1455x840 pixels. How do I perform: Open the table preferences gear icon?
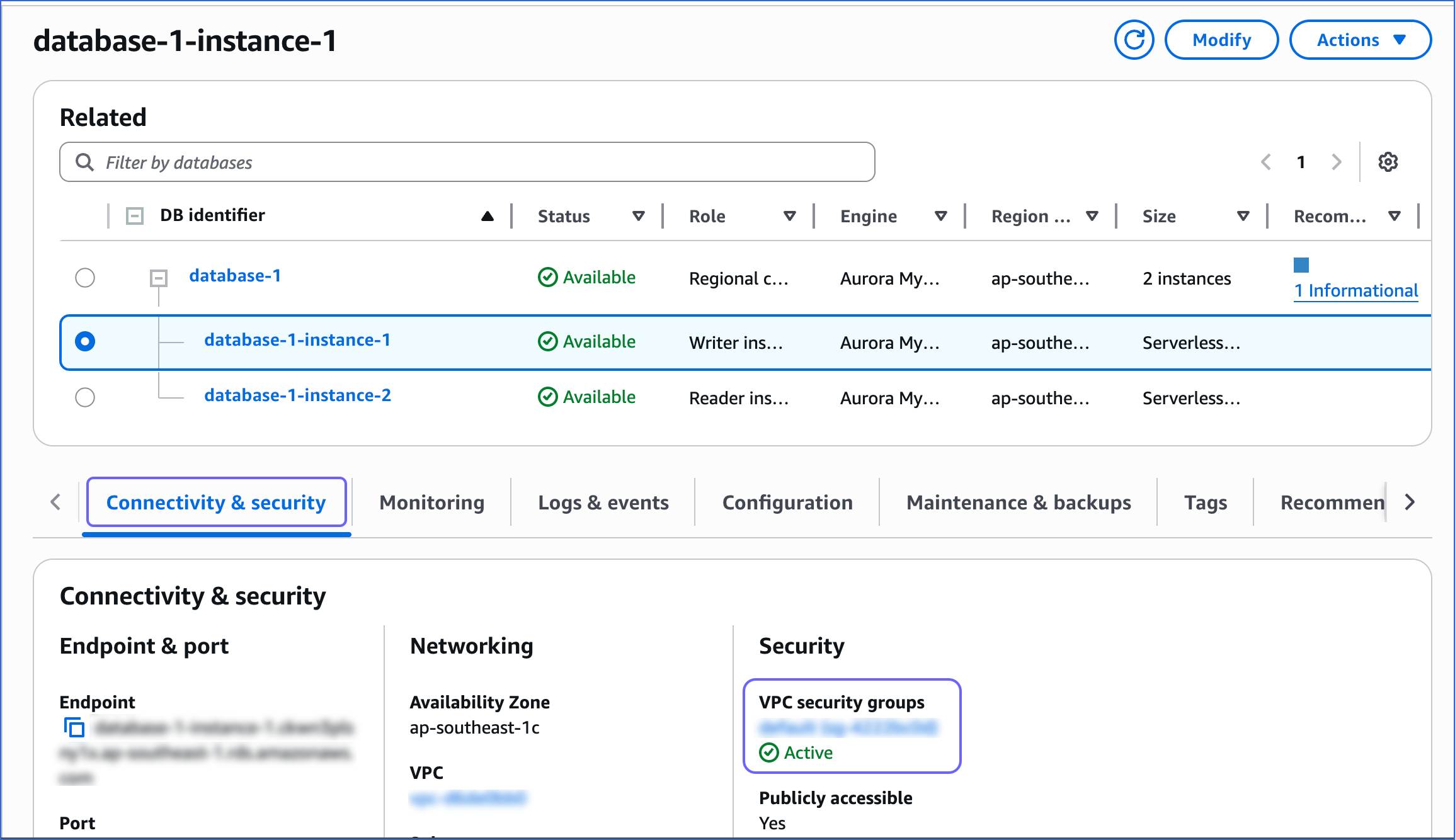tap(1388, 162)
